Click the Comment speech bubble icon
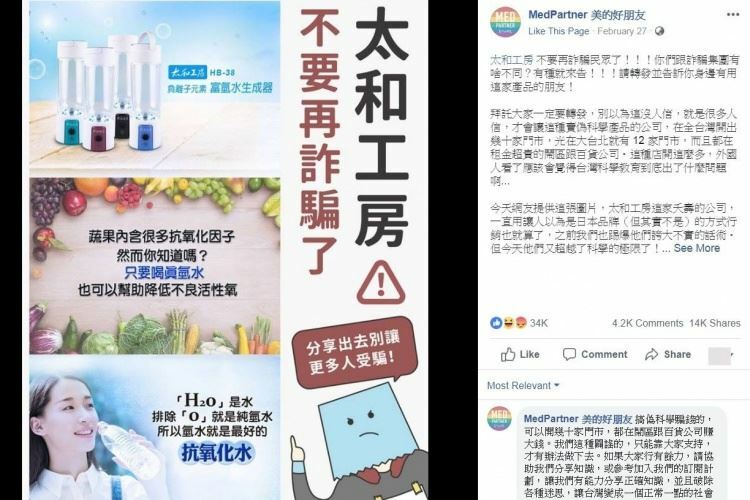 pyautogui.click(x=569, y=355)
